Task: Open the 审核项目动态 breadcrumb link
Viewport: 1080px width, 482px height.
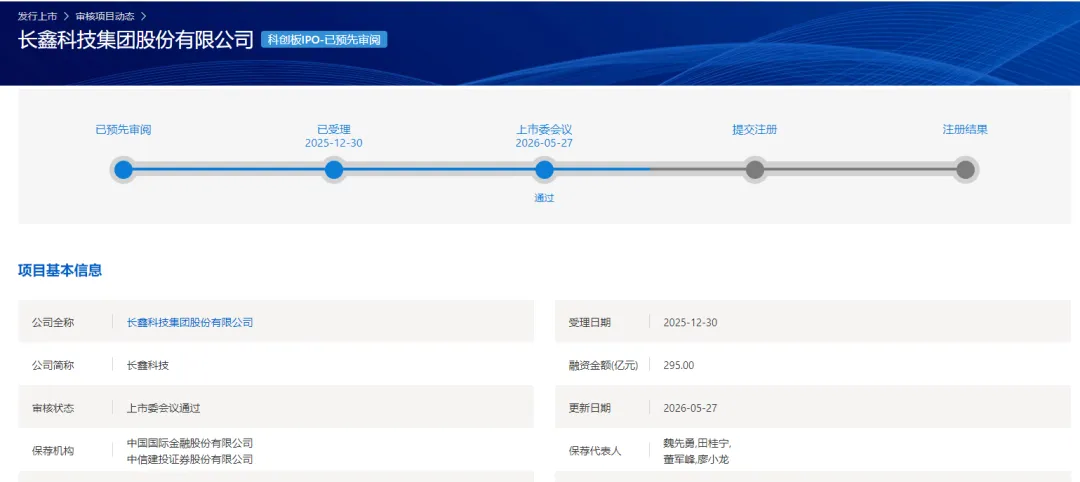Action: 105,16
